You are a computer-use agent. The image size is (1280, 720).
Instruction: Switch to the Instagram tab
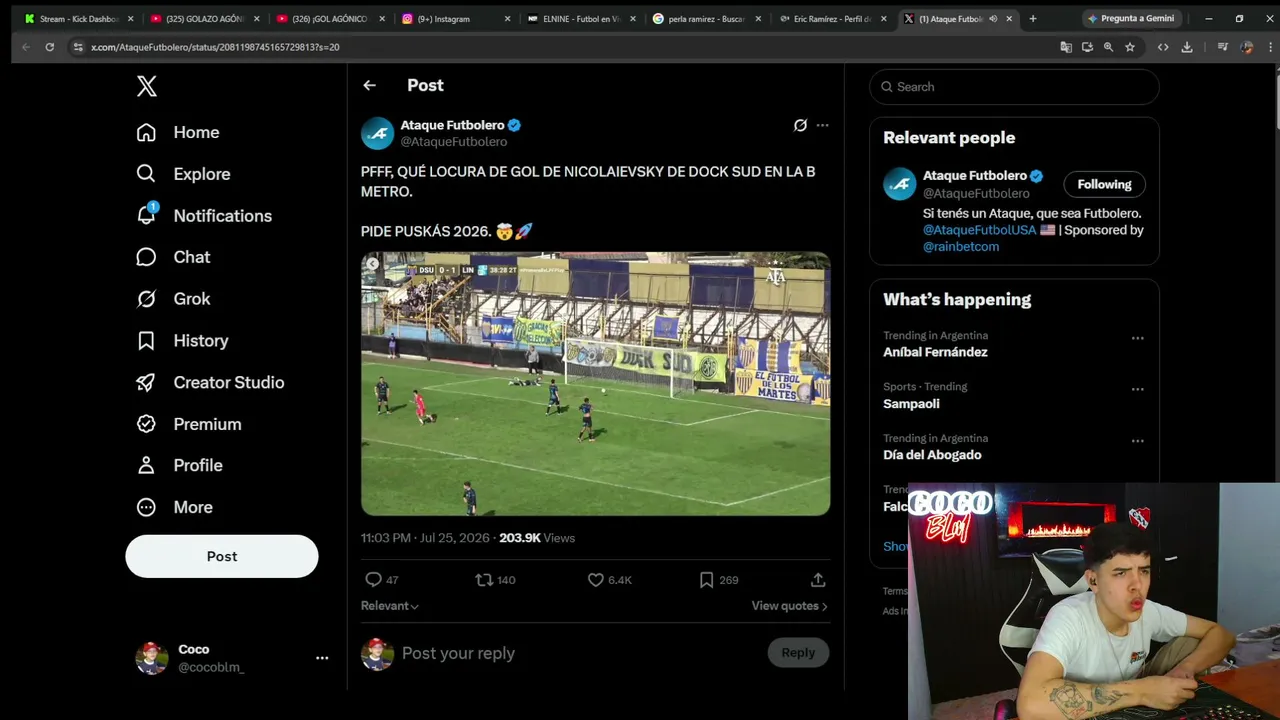[x=456, y=18]
